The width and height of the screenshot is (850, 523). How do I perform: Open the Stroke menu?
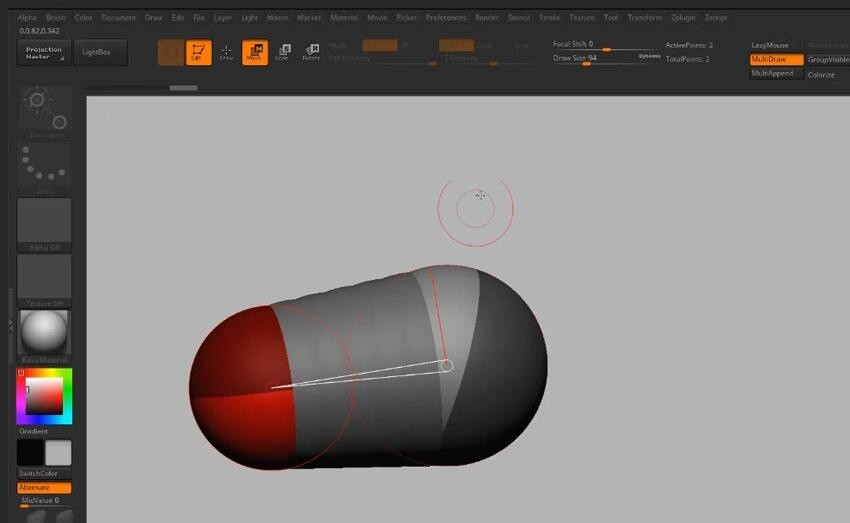[x=549, y=18]
